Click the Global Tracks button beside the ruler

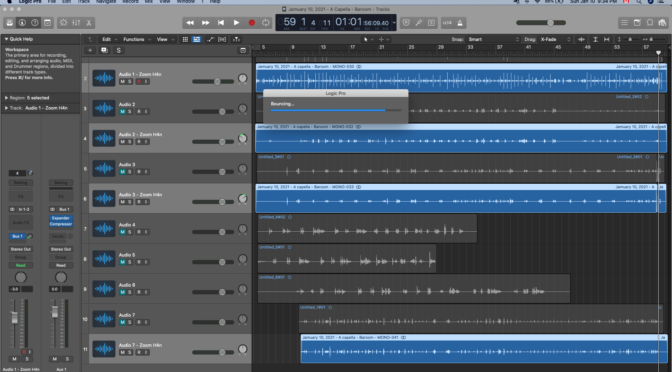(x=243, y=50)
